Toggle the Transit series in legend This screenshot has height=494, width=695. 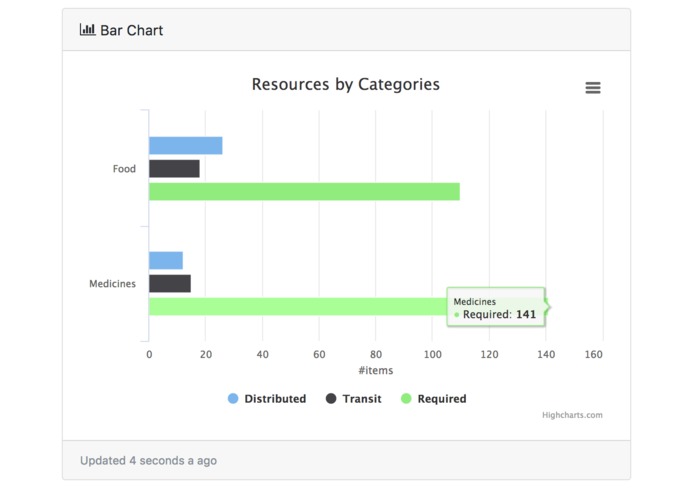pos(354,399)
